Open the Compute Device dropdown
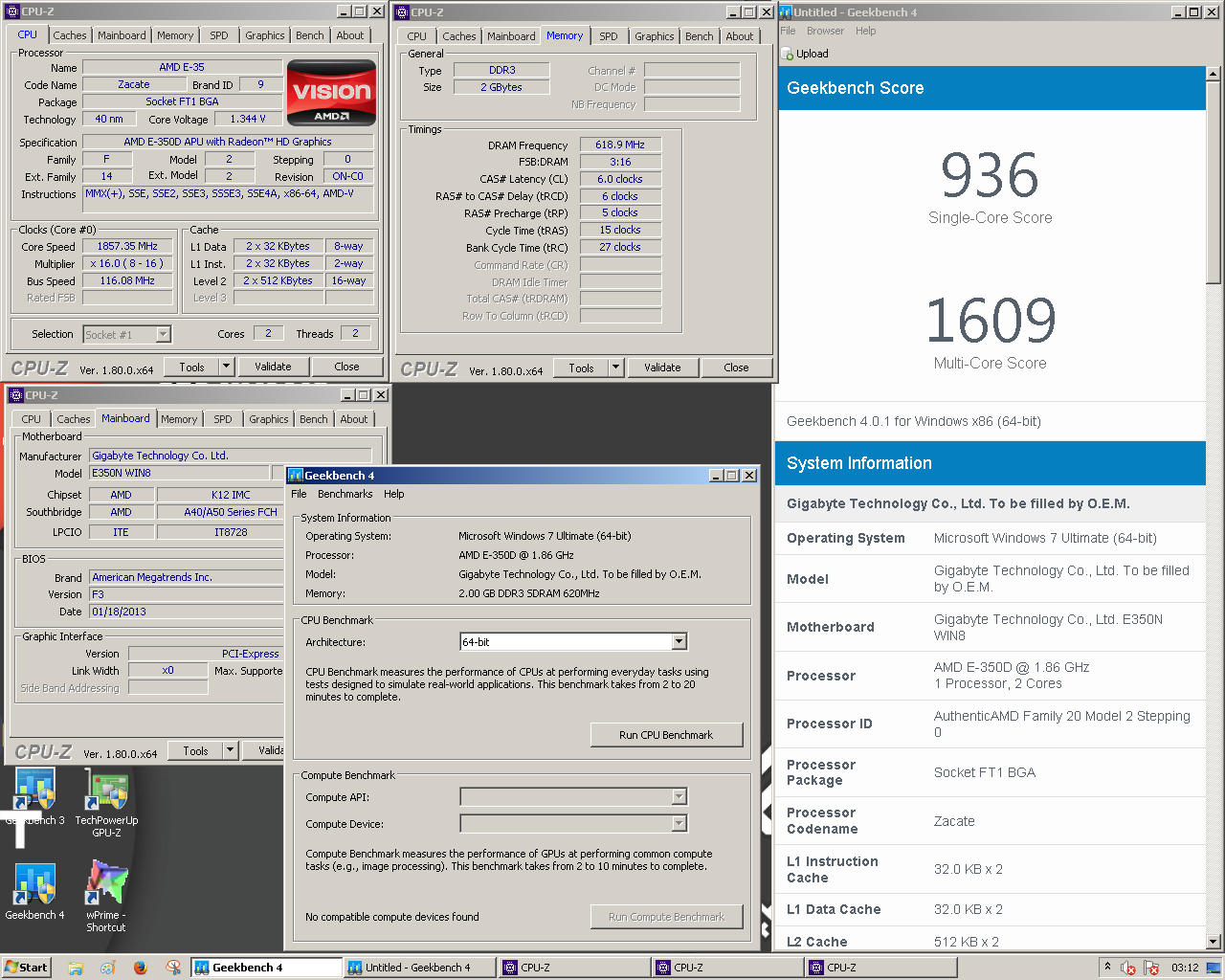Viewport: 1225px width, 980px height. (x=679, y=824)
